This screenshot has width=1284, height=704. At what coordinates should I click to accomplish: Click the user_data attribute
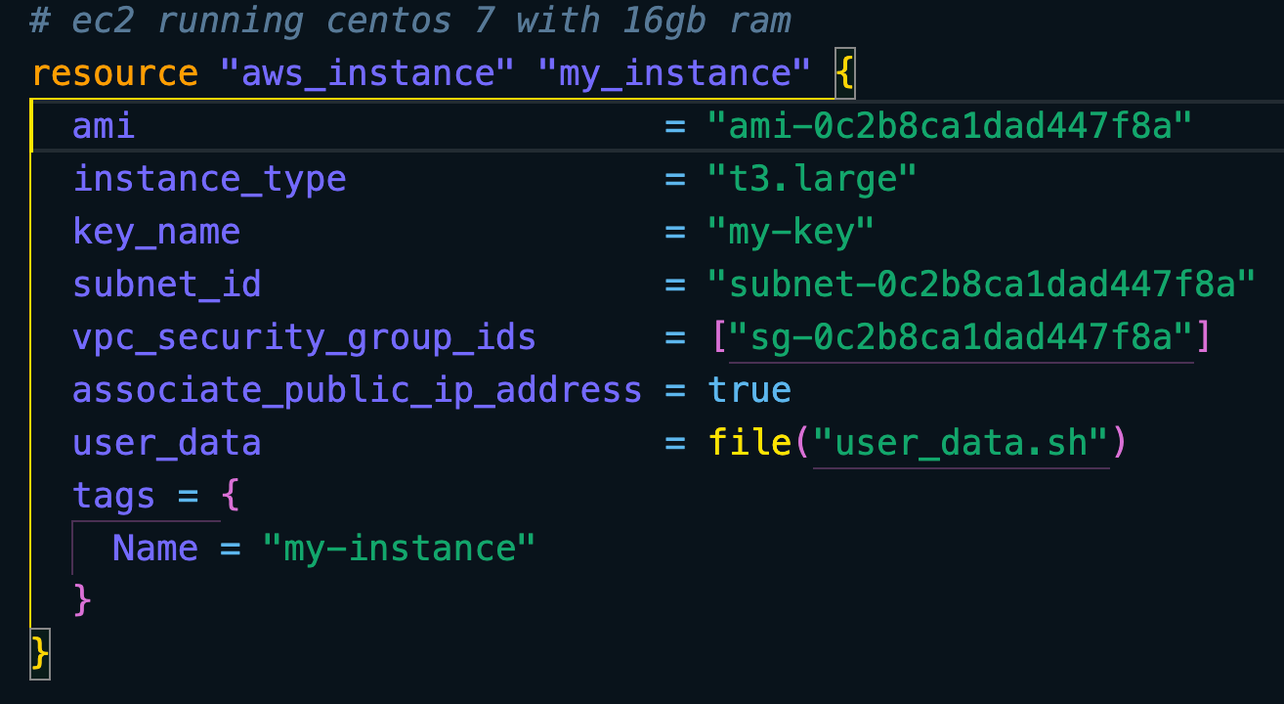tap(166, 442)
